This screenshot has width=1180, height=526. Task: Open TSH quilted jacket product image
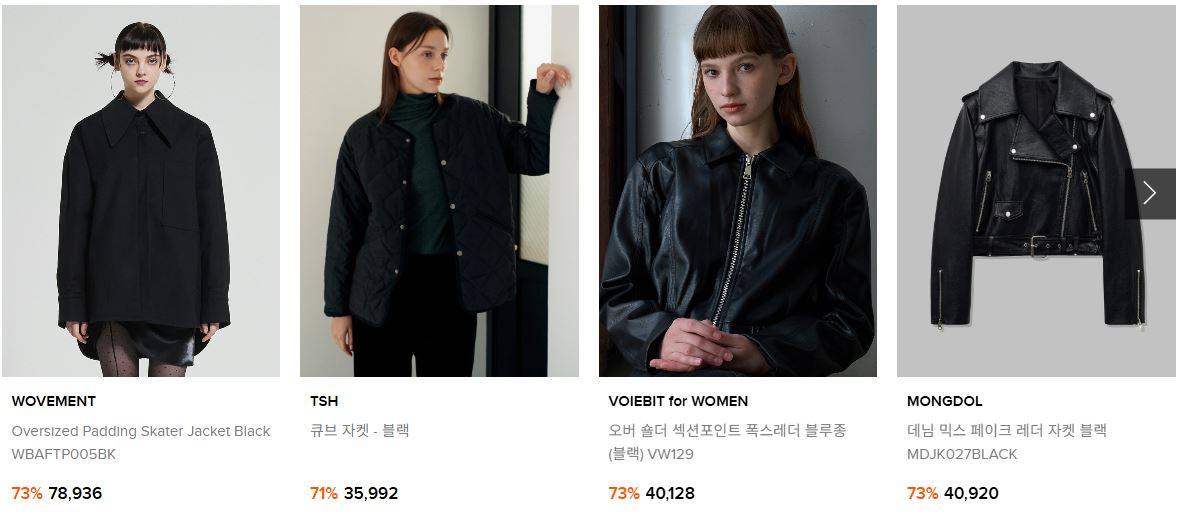pos(439,190)
